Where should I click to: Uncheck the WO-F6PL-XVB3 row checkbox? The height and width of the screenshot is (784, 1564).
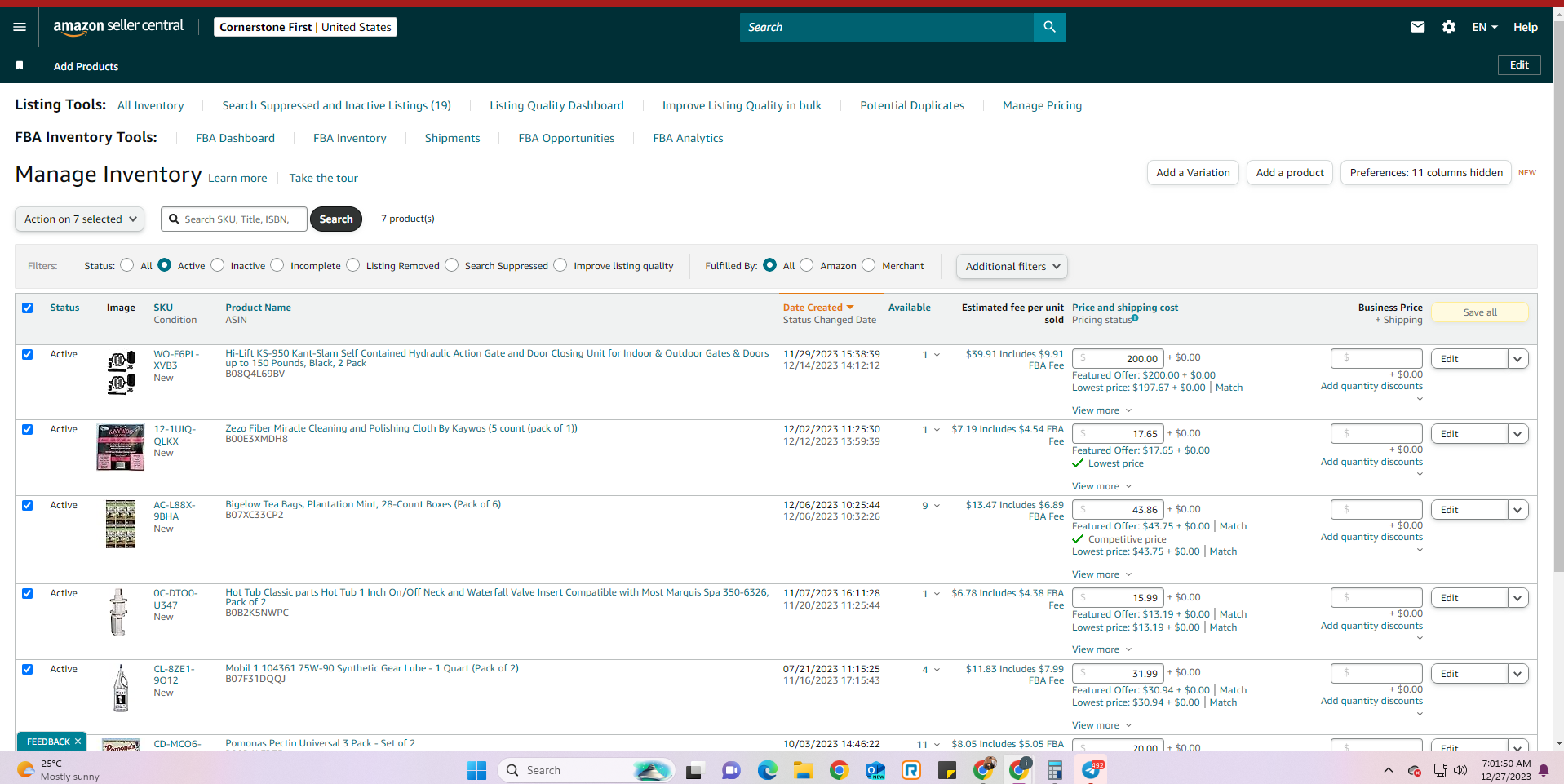28,354
